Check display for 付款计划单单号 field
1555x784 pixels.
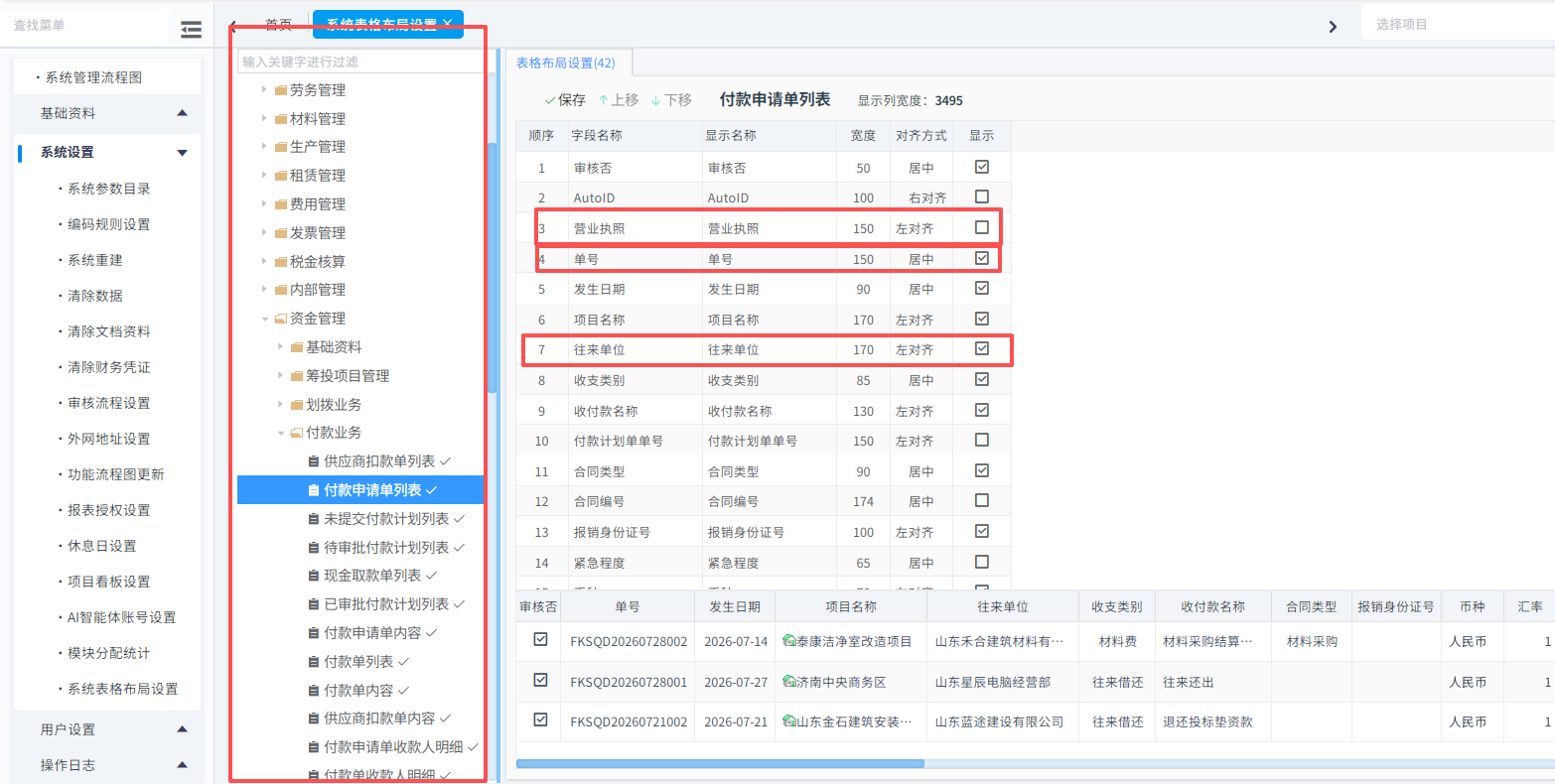(982, 440)
